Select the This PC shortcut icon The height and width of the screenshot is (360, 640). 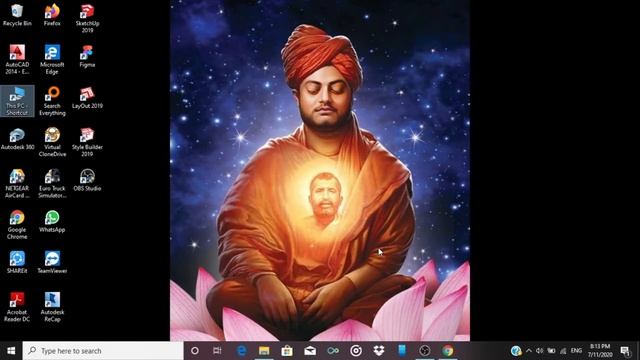click(x=17, y=101)
